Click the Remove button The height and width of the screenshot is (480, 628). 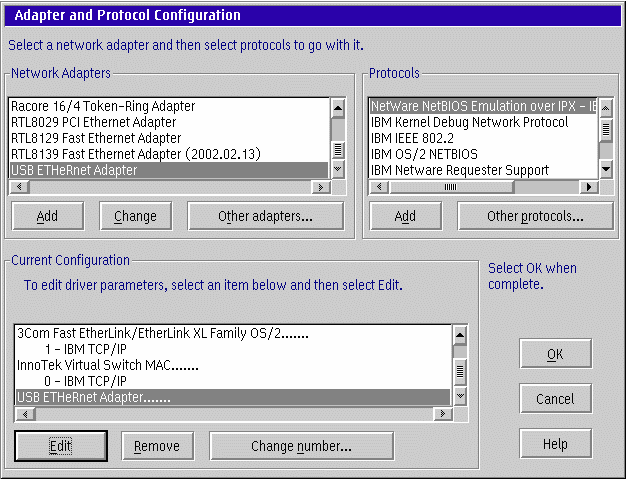[x=157, y=446]
